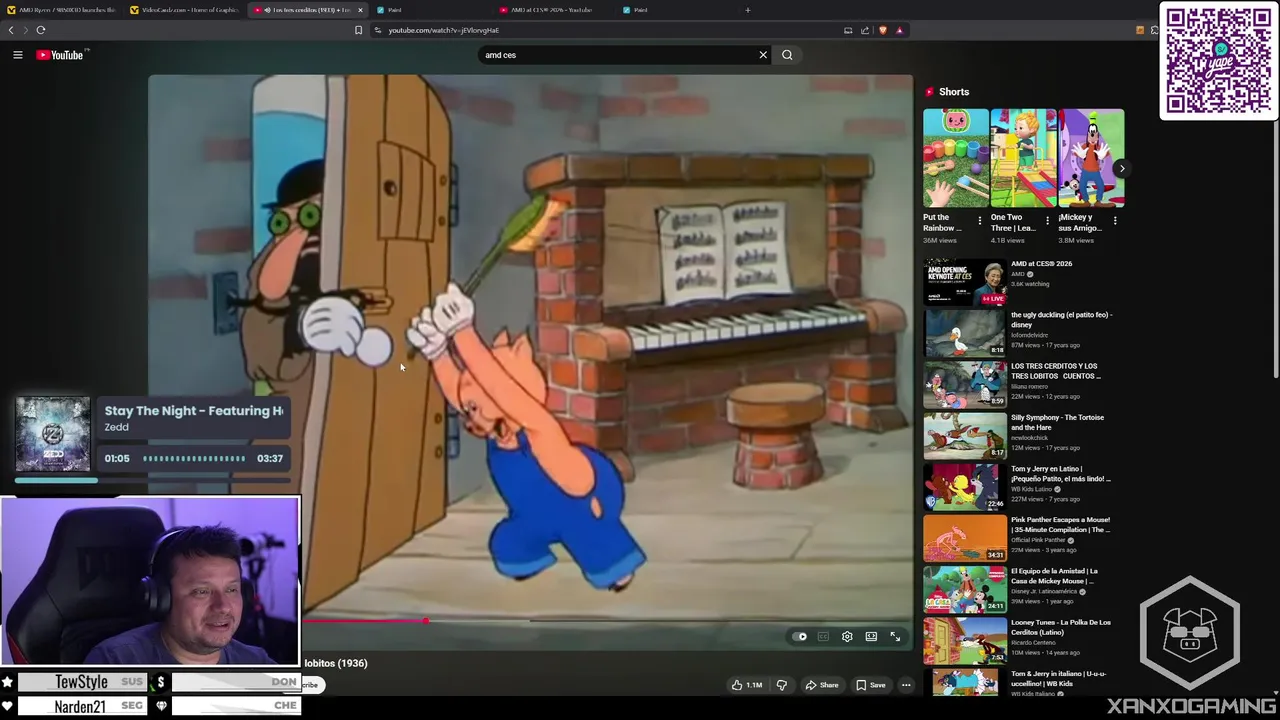Save the video to a playlist
1280x720 pixels.
870,685
